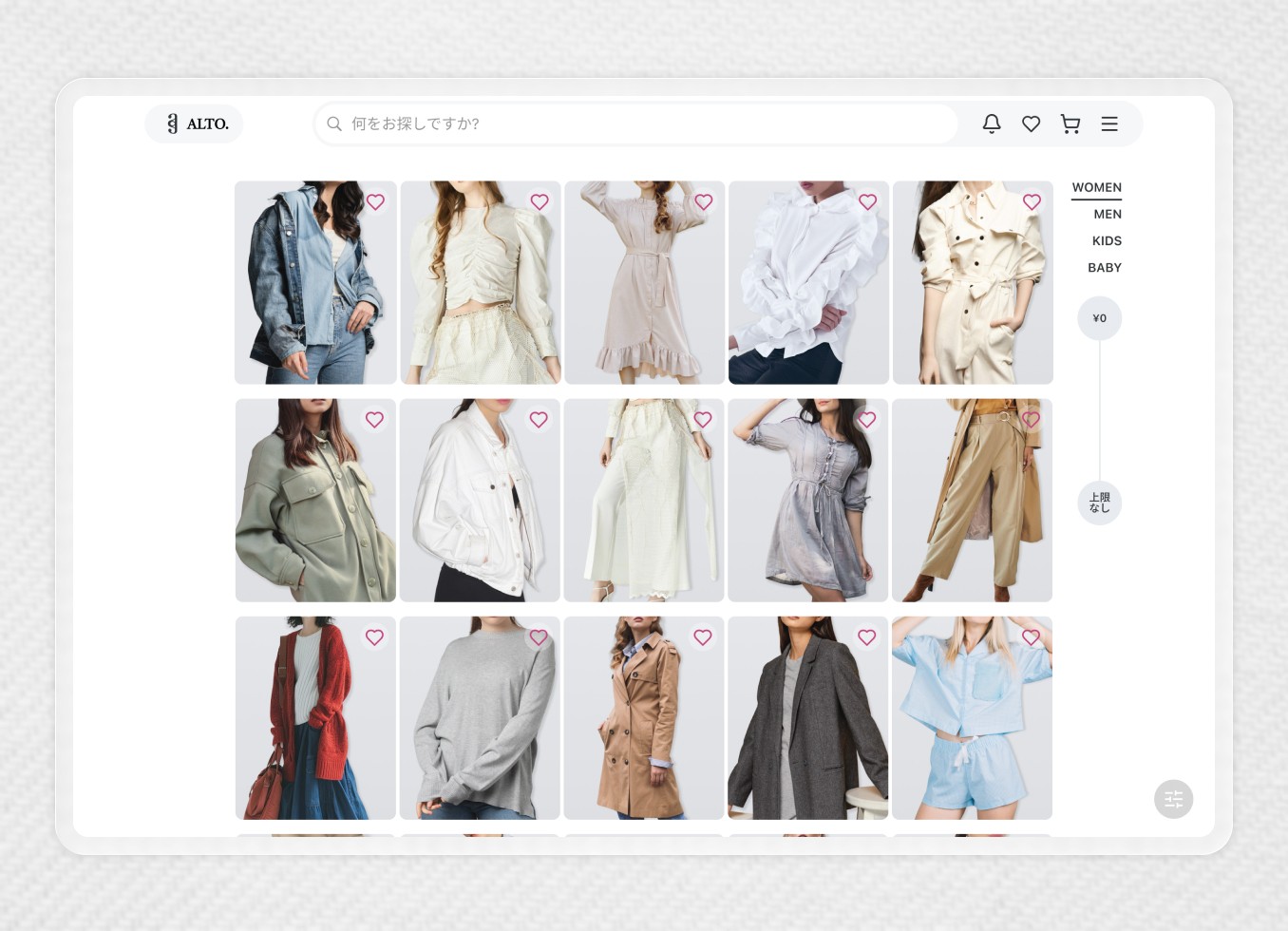This screenshot has height=931, width=1288.
Task: Open the tan trousers and coat photo
Action: [973, 501]
